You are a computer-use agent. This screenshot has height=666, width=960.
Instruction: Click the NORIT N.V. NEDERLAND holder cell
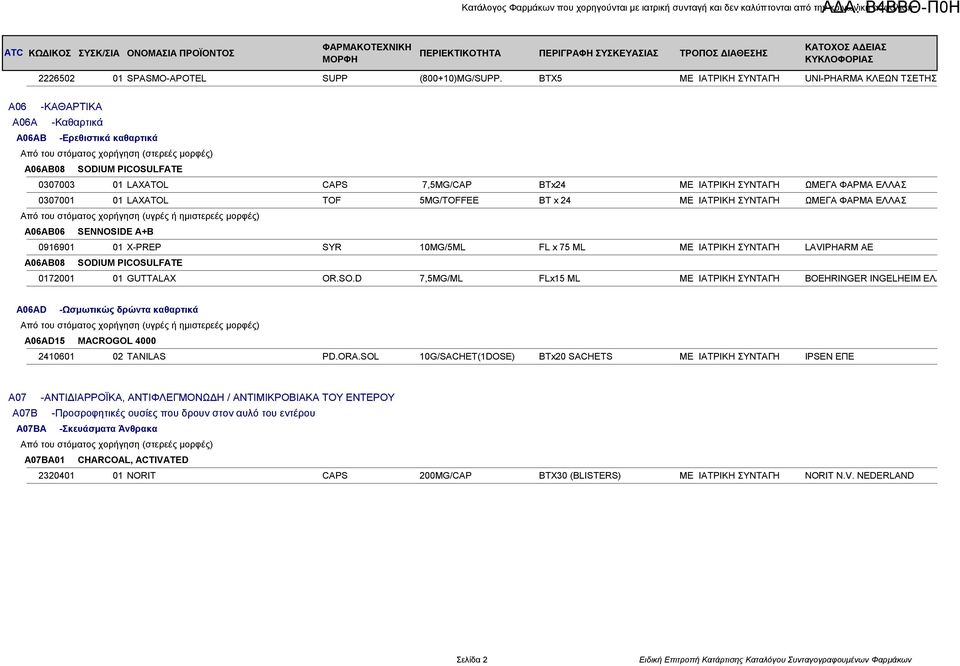tap(859, 476)
